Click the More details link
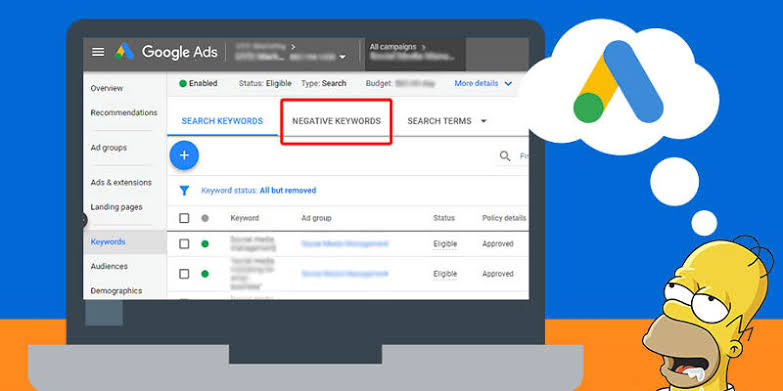This screenshot has height=391, width=783. [x=476, y=83]
